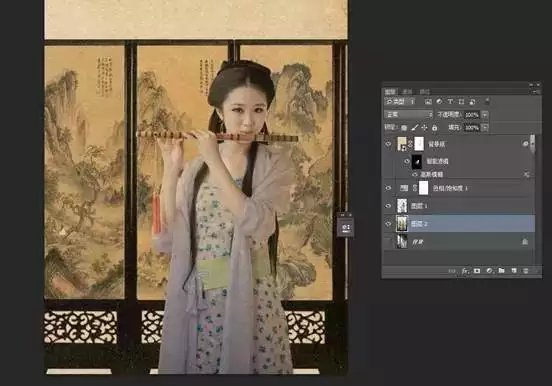Open blending options icon on 高斯模糊 row
Screen dimensions: 552x386
click(527, 174)
